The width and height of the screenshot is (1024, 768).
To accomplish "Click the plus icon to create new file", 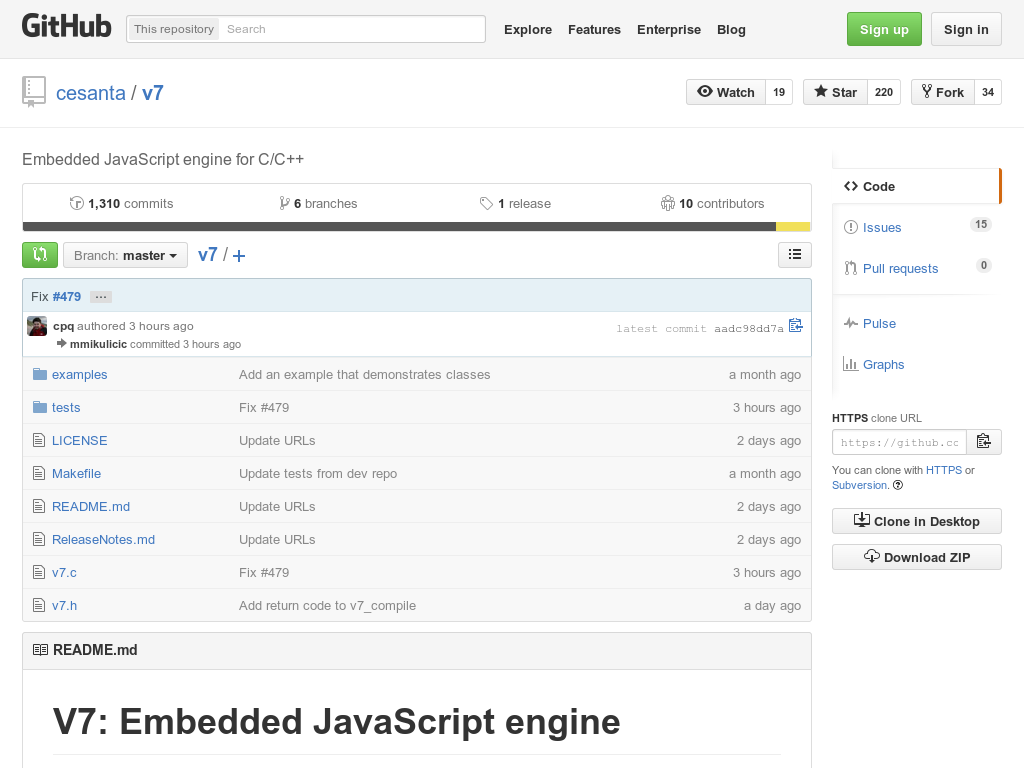I will click(x=239, y=256).
